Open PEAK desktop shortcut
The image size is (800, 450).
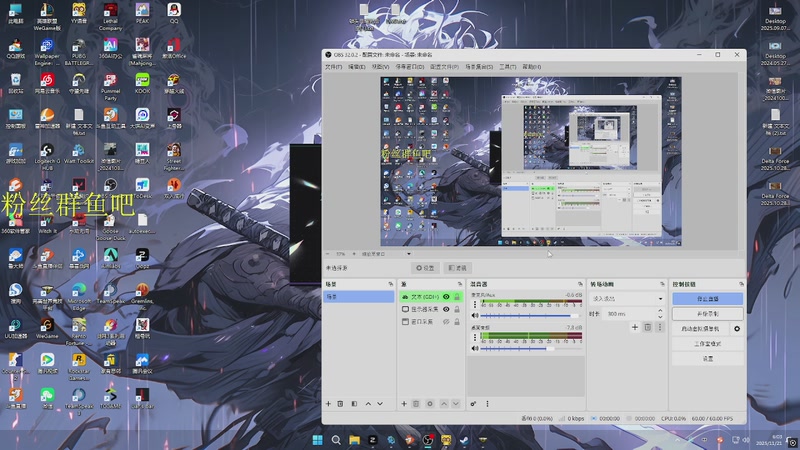142,14
